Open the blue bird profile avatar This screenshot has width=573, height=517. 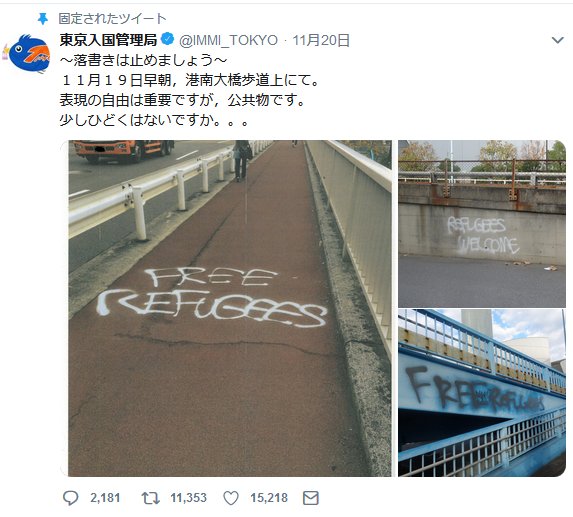tap(27, 53)
